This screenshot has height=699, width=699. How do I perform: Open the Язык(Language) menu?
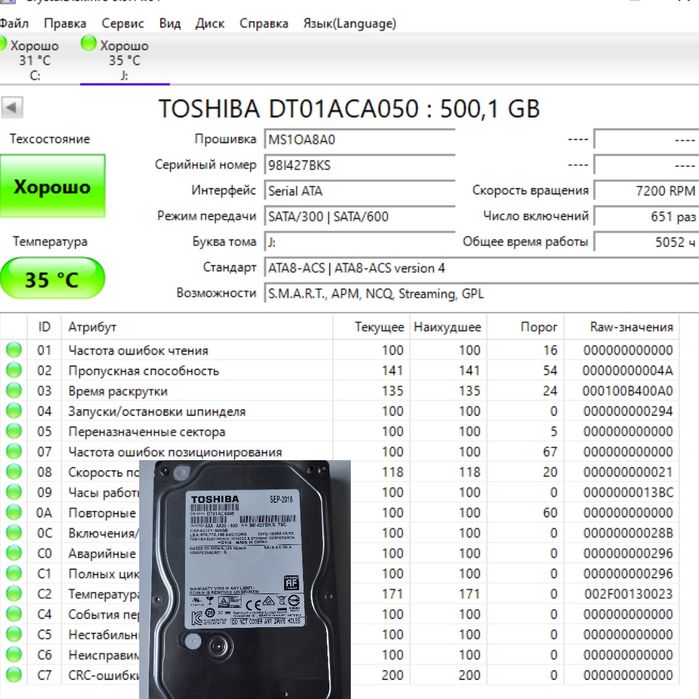[x=350, y=23]
